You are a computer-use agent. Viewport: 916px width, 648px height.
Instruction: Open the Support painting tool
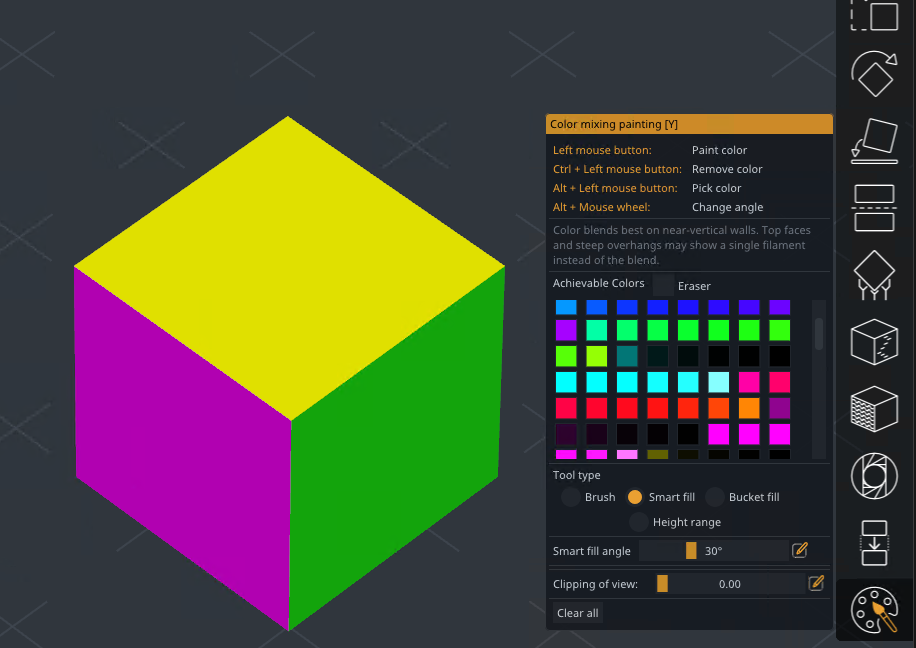pos(874,274)
